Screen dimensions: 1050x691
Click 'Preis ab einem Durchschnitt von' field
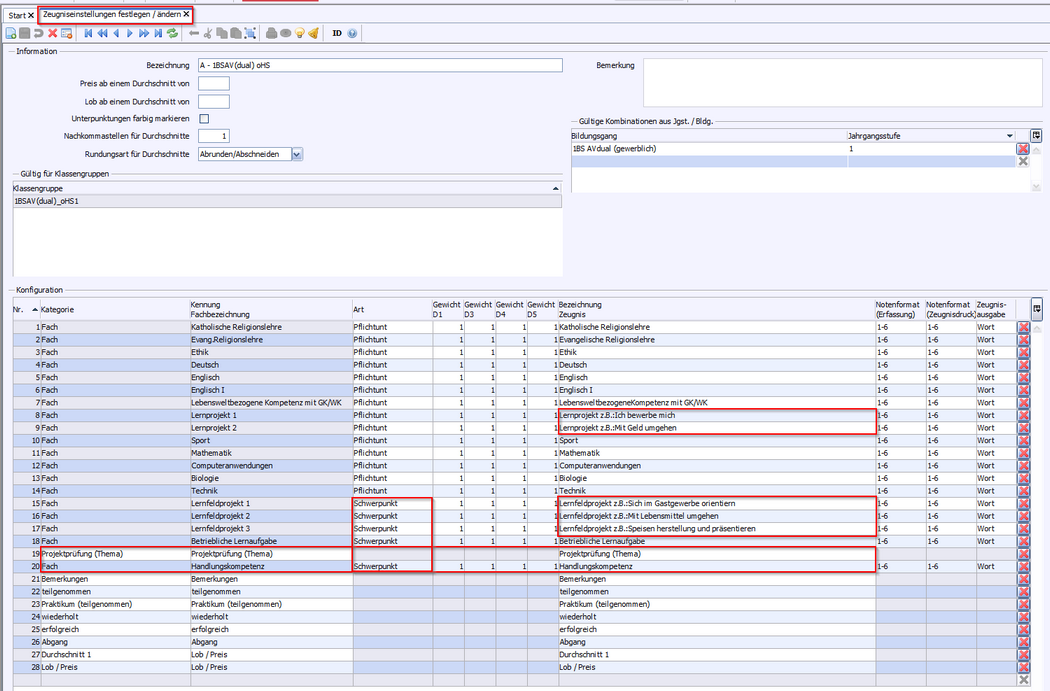pyautogui.click(x=214, y=83)
